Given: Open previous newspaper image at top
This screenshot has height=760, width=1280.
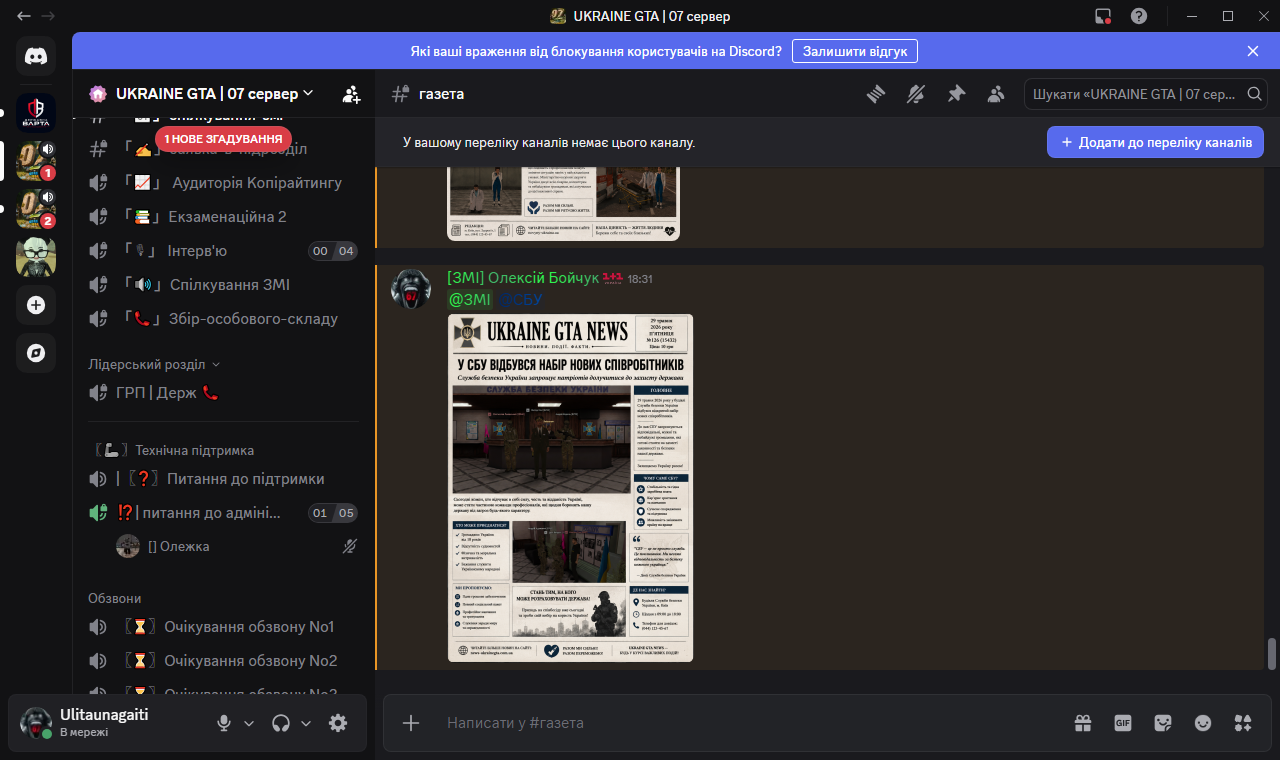Looking at the screenshot, I should (563, 205).
